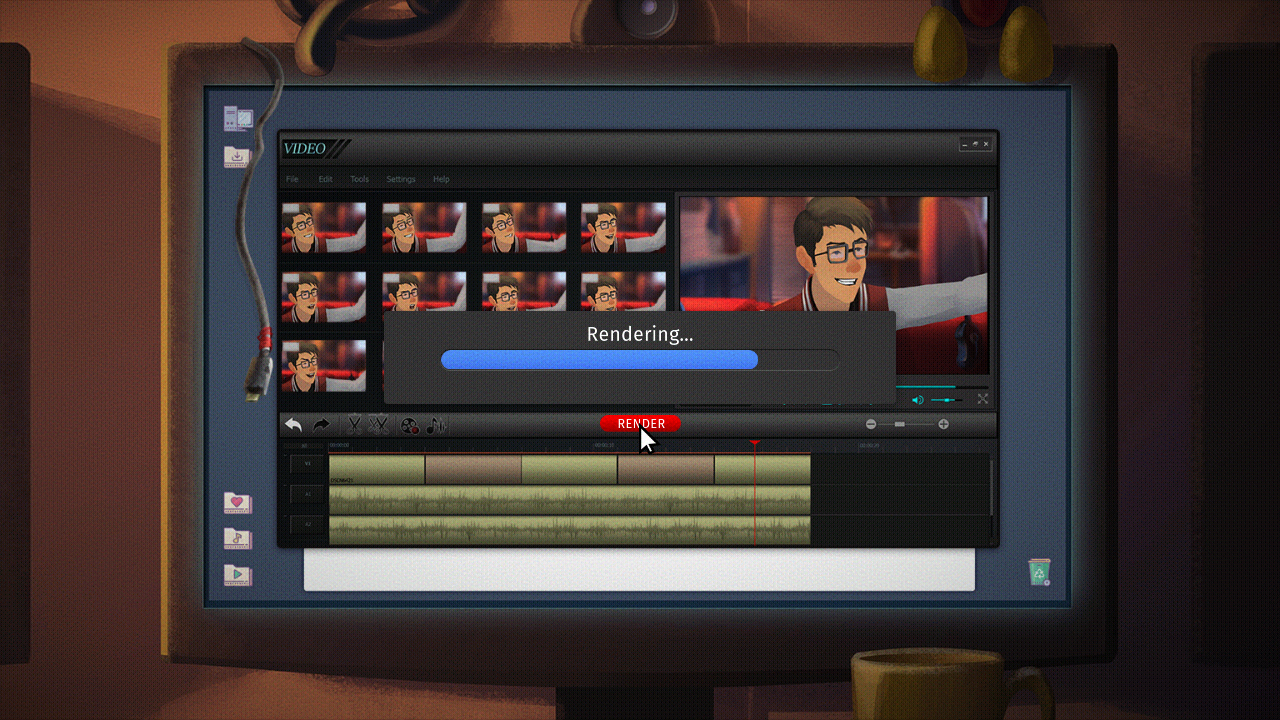Select the single scissors cut tool
The width and height of the screenshot is (1280, 720).
point(354,425)
